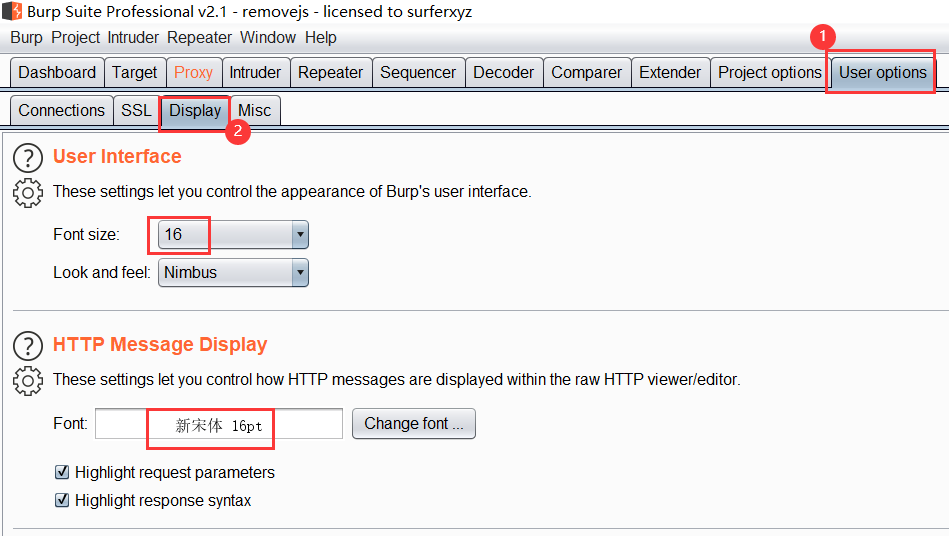Click the Highlight response syntax label text
Viewport: 949px width, 536px height.
(x=163, y=501)
